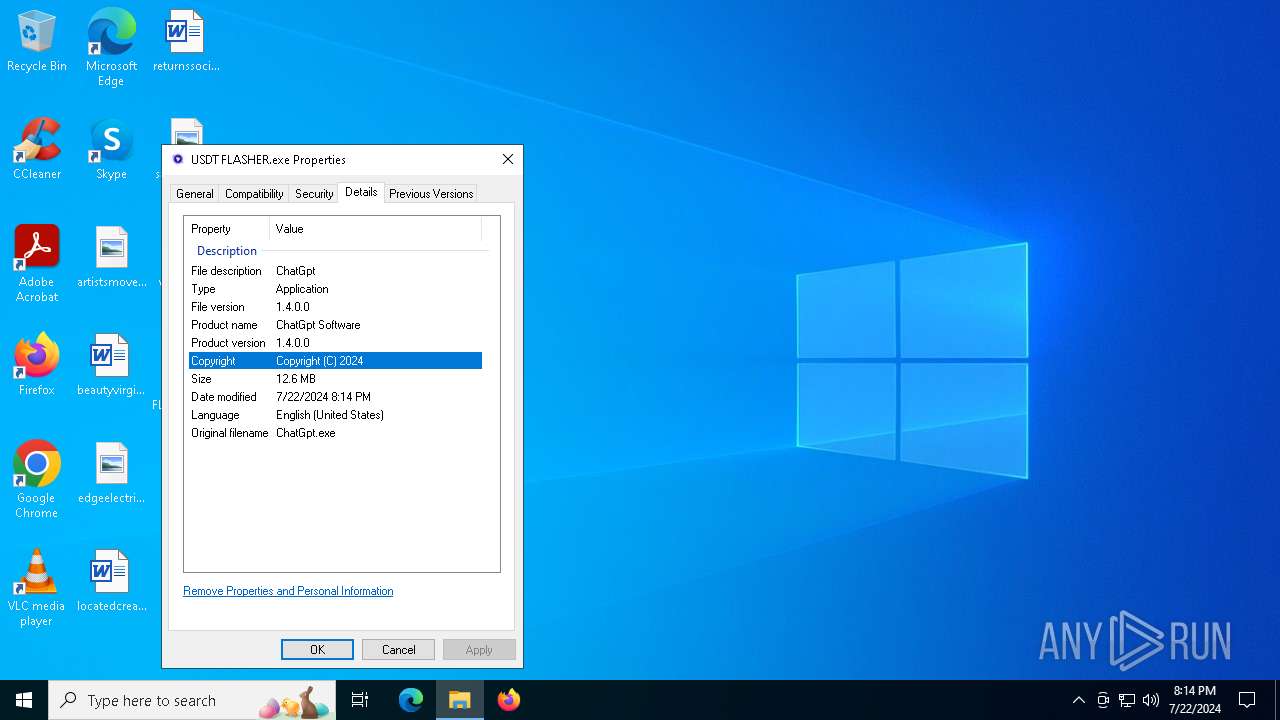Launch Adobe Acrobat desktop icon
1280x720 pixels.
[x=37, y=264]
